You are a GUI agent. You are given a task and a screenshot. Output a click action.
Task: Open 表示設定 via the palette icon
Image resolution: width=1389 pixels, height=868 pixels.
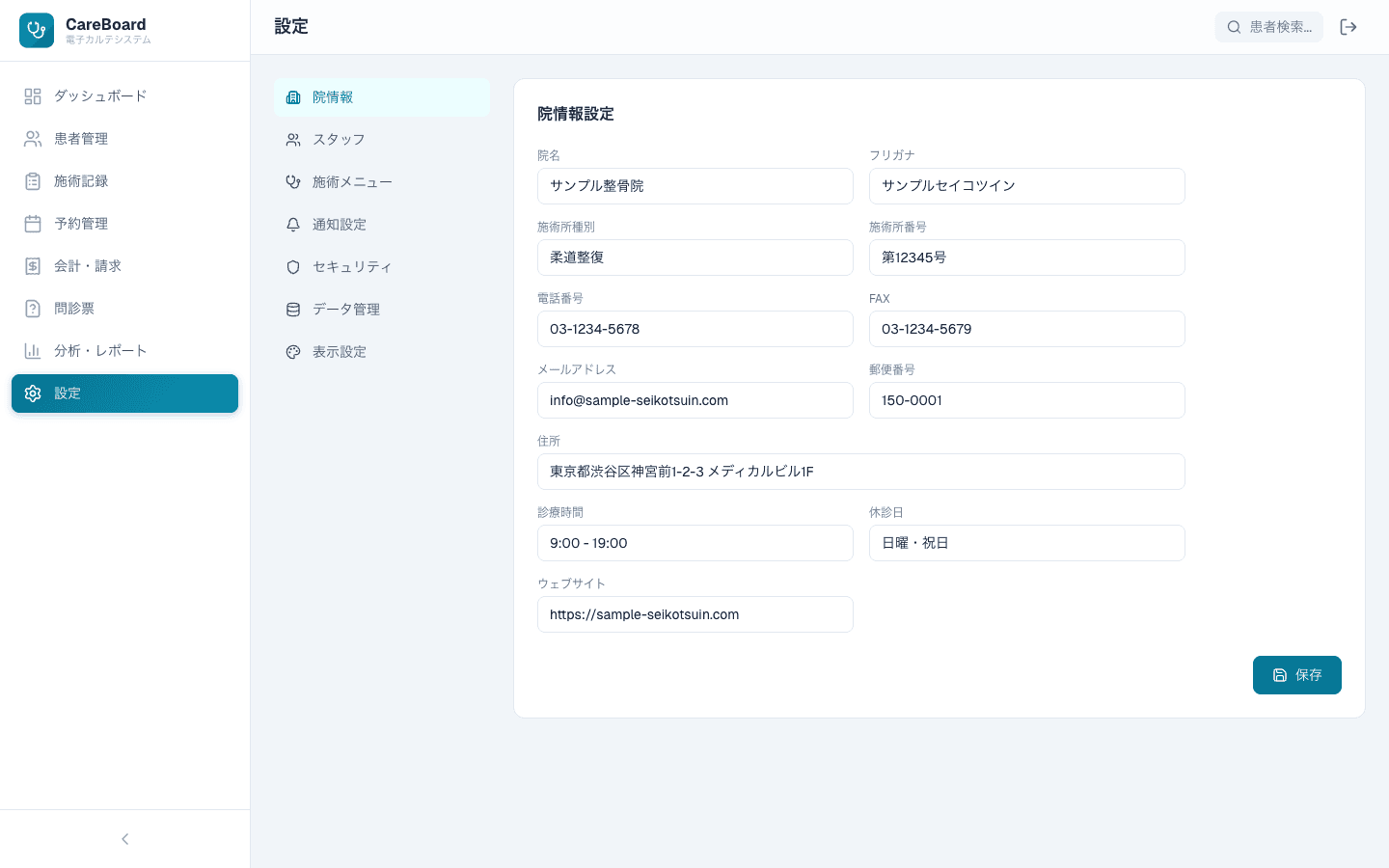coord(292,351)
